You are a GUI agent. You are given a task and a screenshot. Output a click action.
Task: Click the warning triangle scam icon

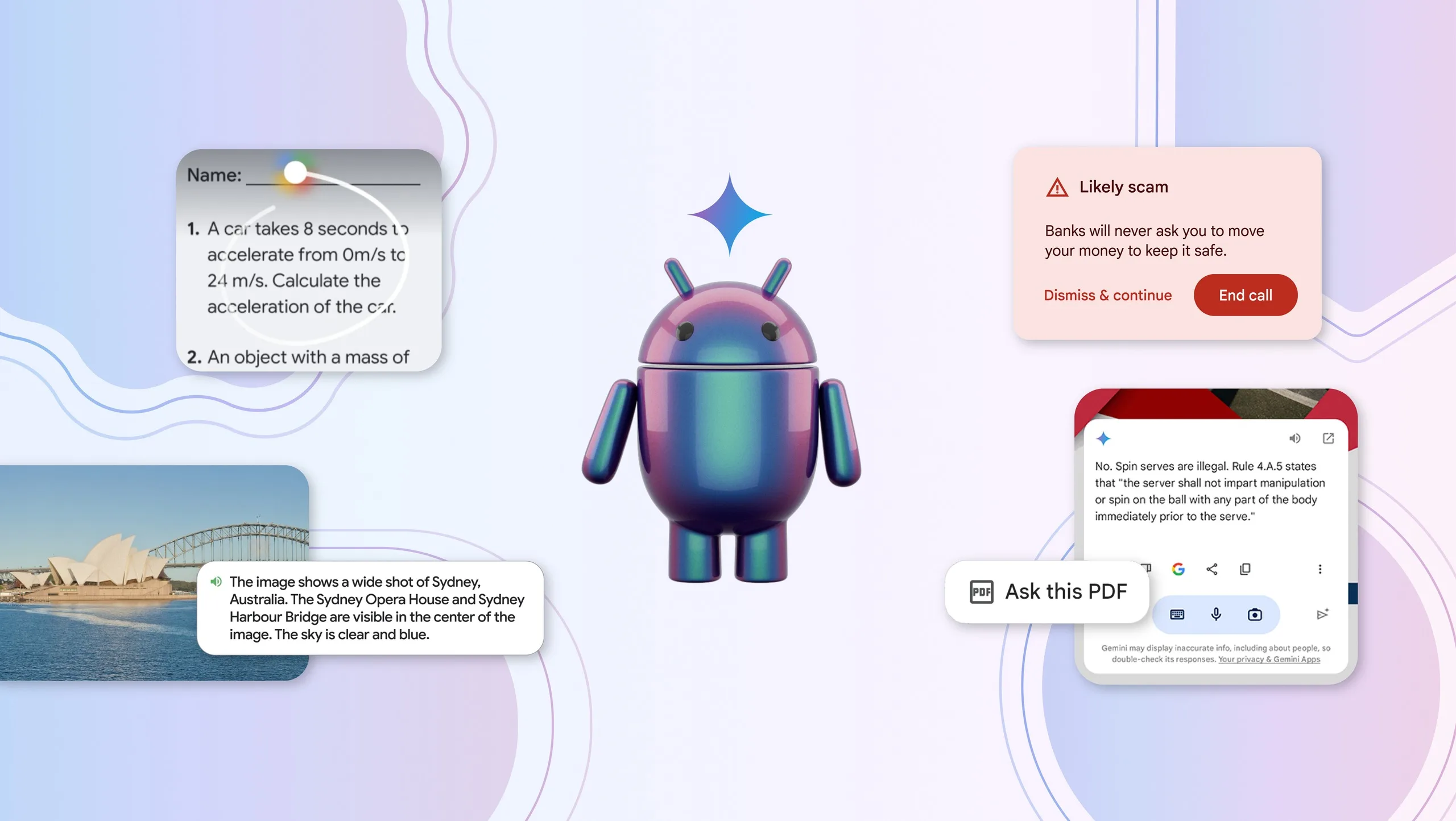click(x=1056, y=187)
